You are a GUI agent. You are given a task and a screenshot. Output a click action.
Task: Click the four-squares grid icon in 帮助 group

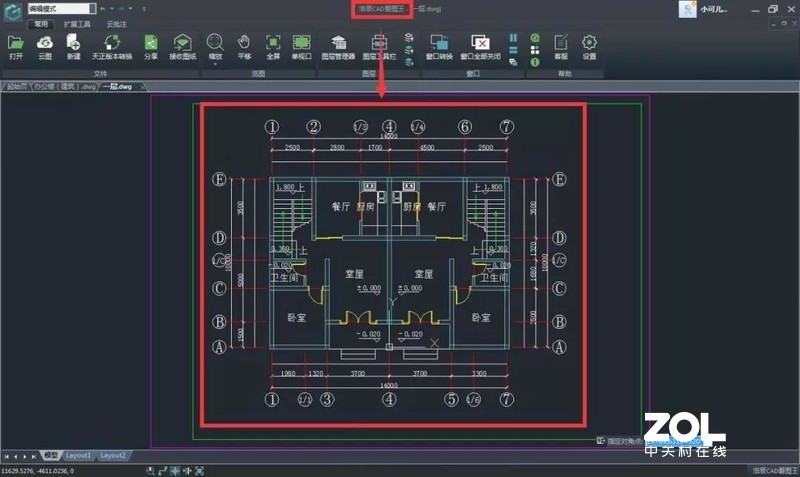coord(535,50)
